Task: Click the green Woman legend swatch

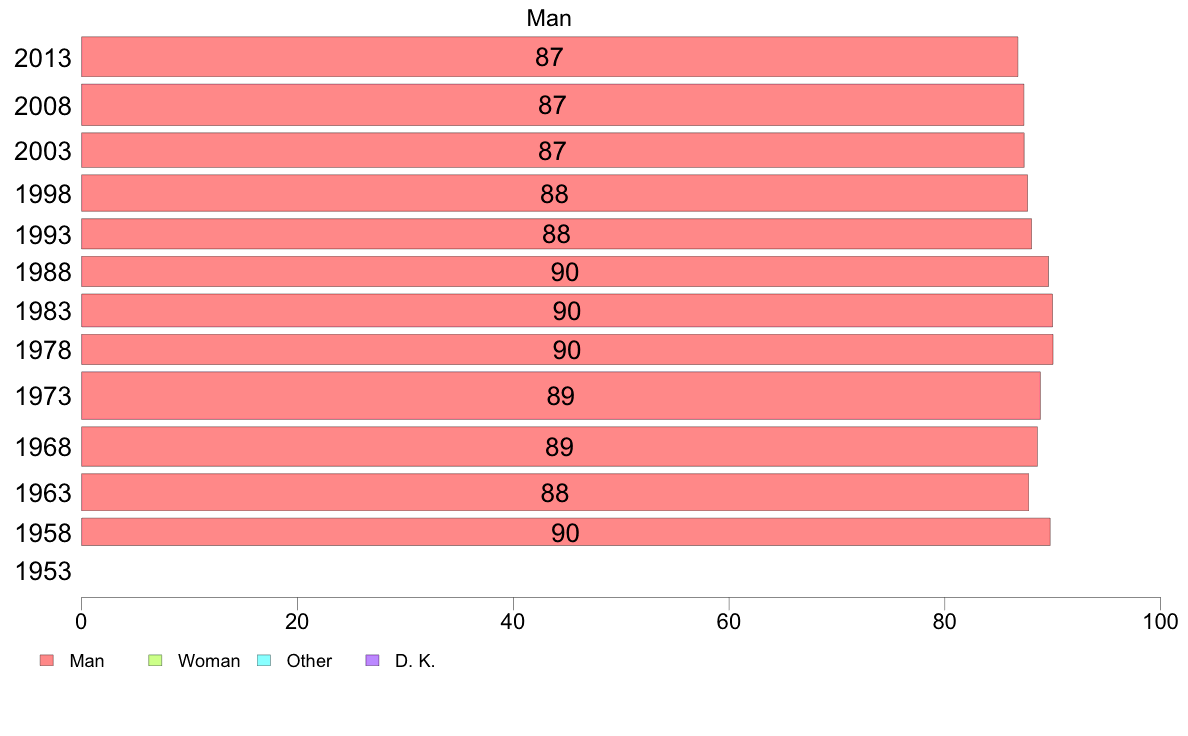Action: tap(155, 660)
